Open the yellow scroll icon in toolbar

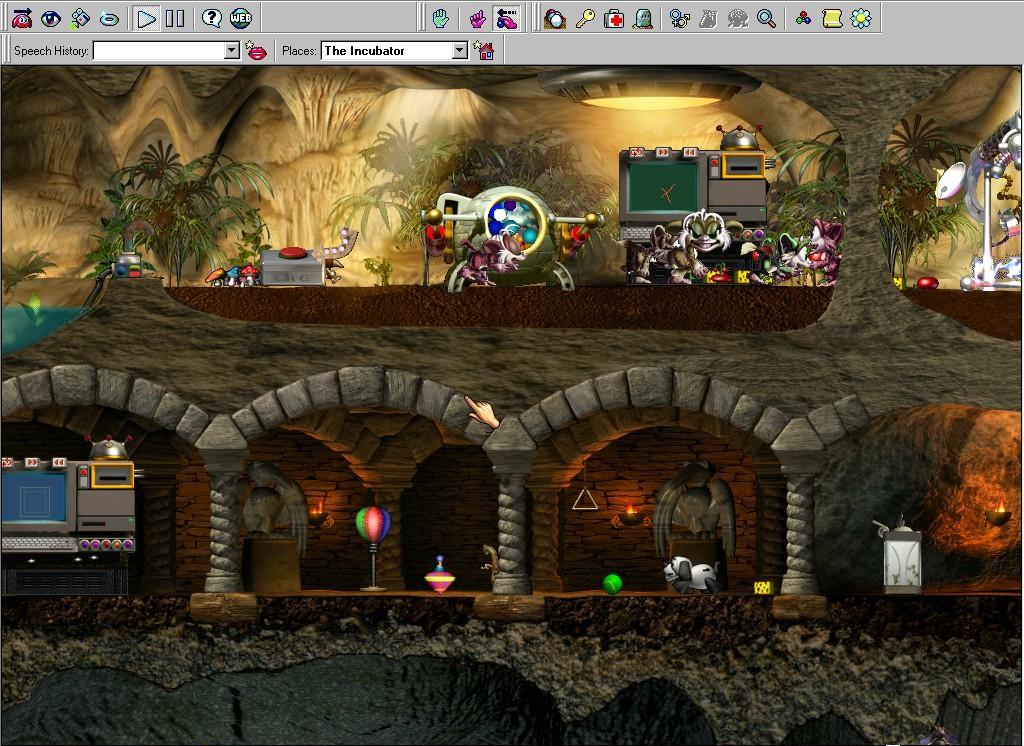831,18
